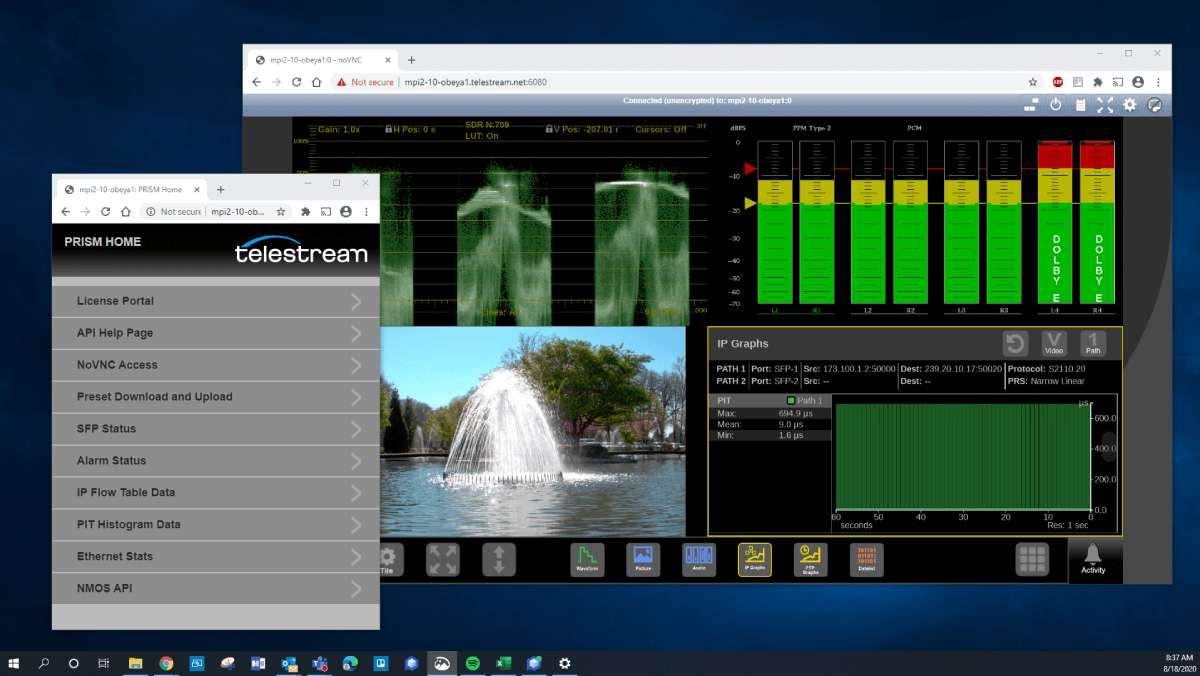Show the Activity bell panel
1200x676 pixels.
point(1093,559)
